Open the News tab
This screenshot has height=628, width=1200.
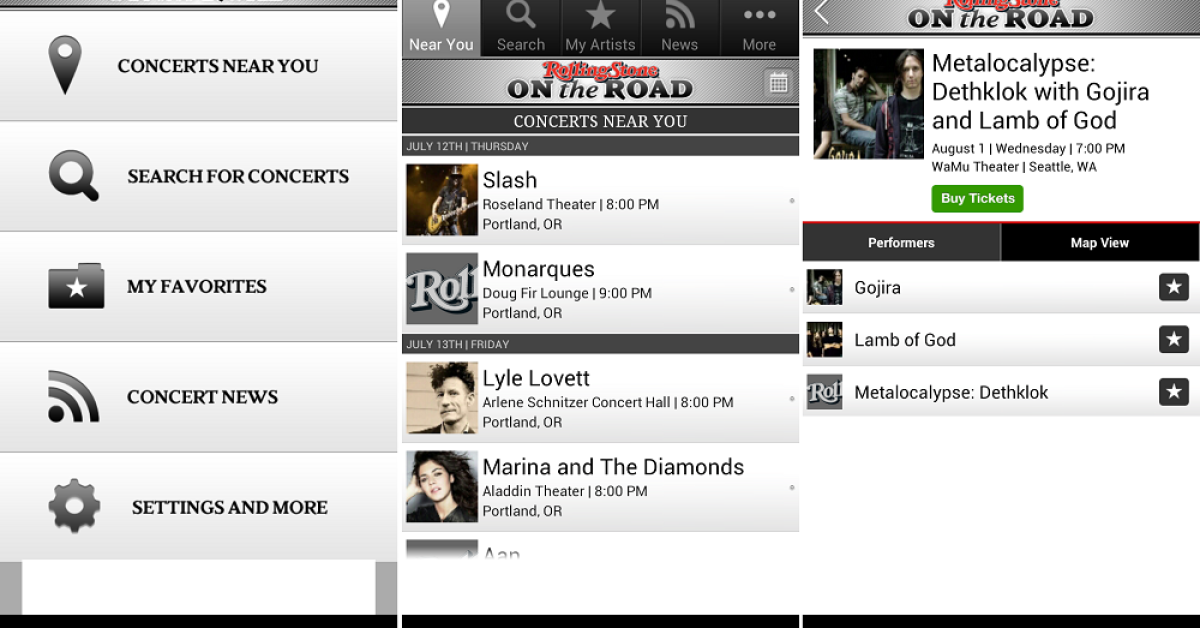[680, 28]
